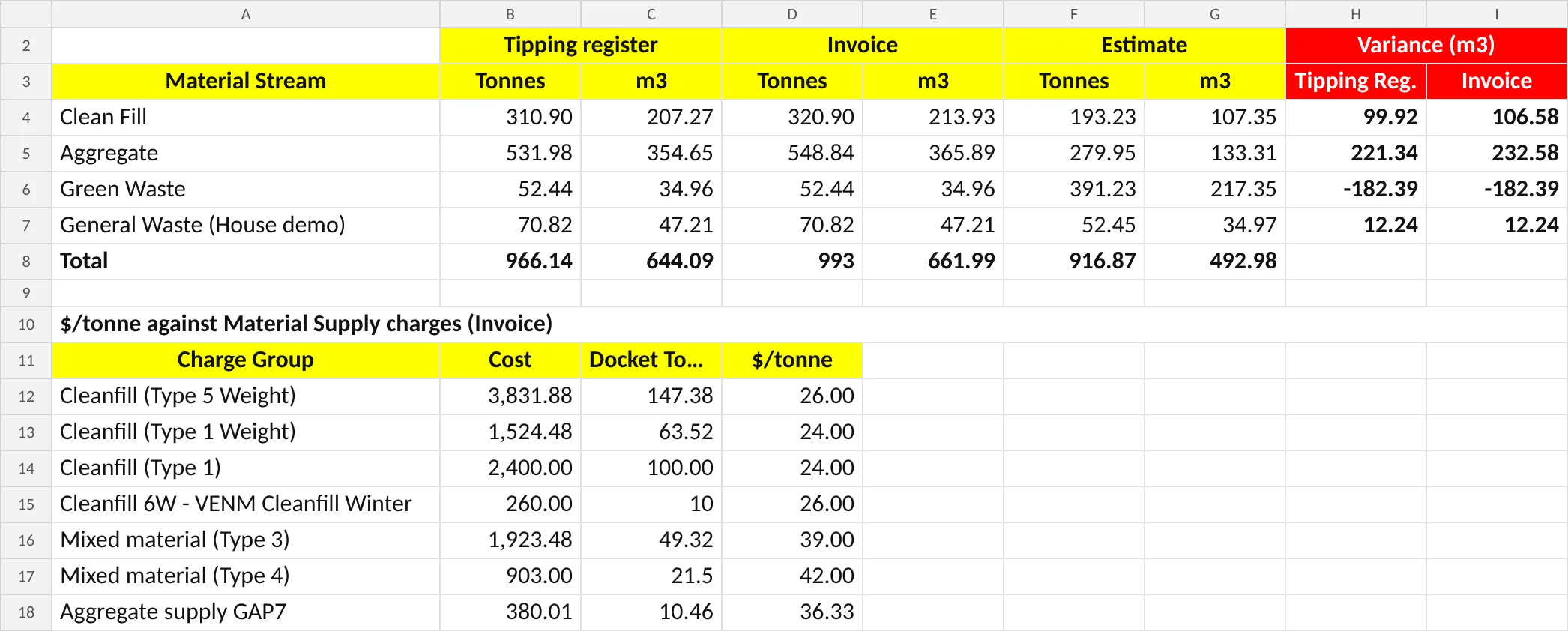Select the row 12 header
Viewport: 1568px width, 631px height.
pos(26,396)
